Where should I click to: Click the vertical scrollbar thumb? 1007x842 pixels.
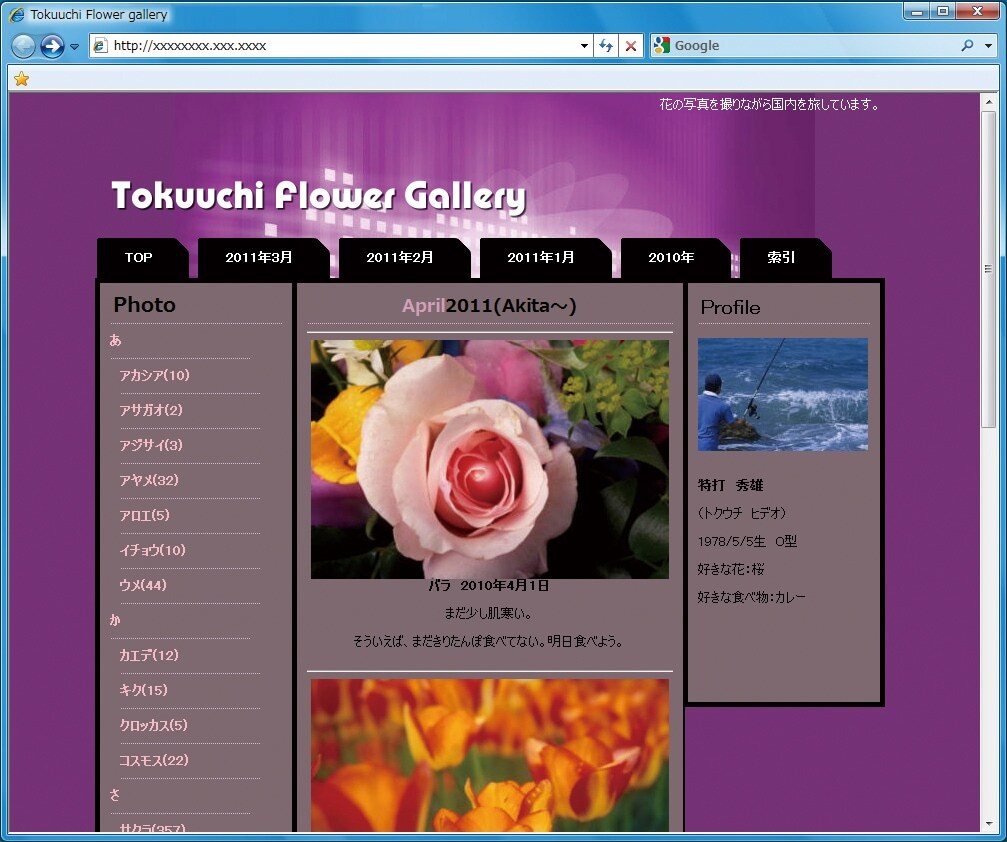(x=988, y=268)
